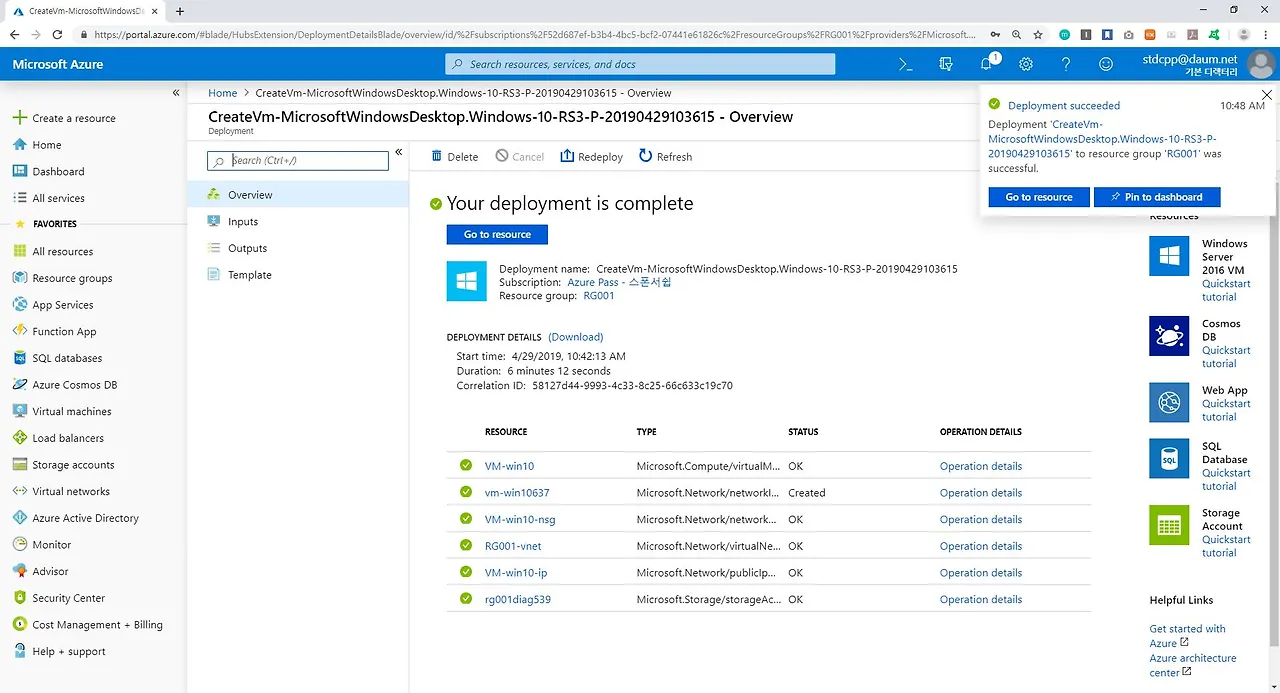Screen dimensions: 1280x693
Task: Click Delete in the deployment toolbar
Action: (x=454, y=157)
